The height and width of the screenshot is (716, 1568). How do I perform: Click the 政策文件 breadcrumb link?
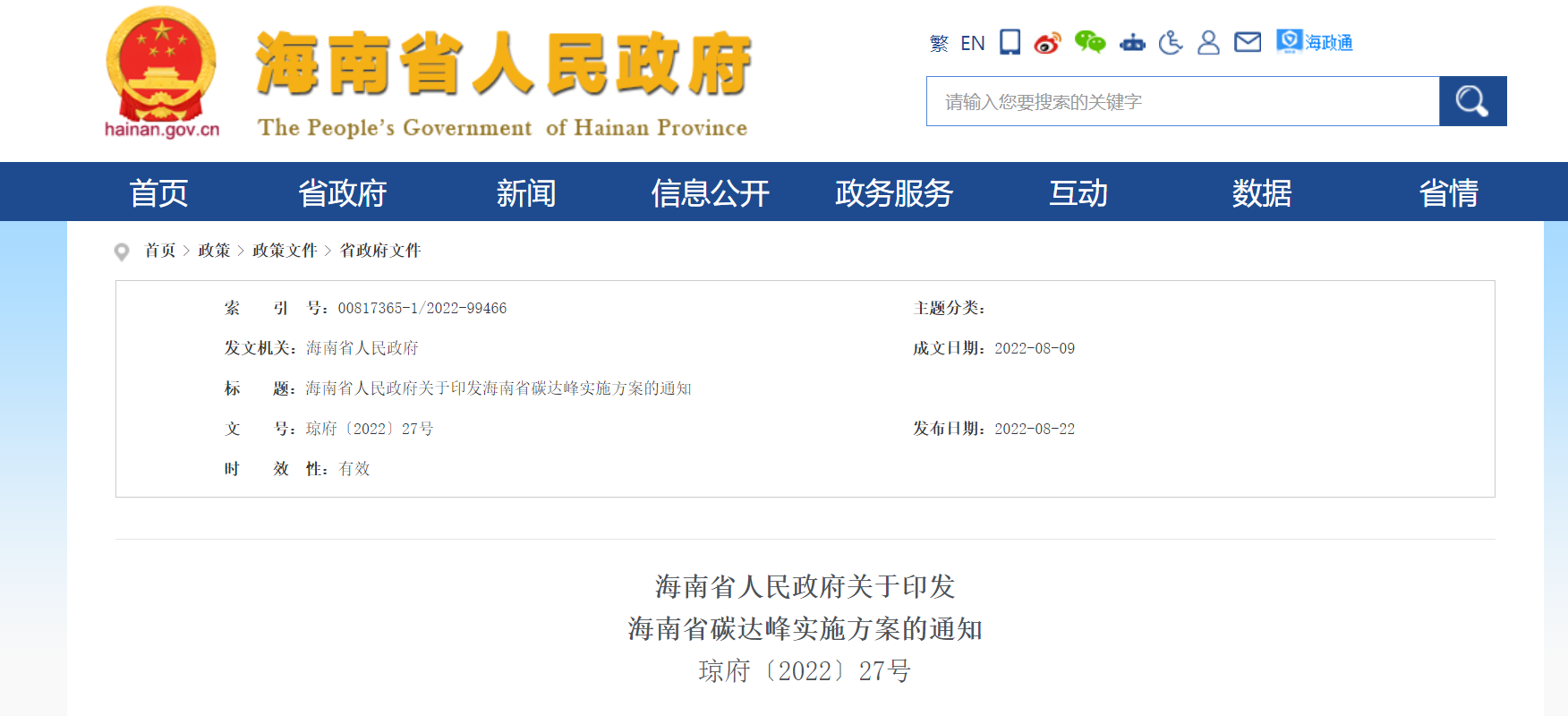[285, 251]
